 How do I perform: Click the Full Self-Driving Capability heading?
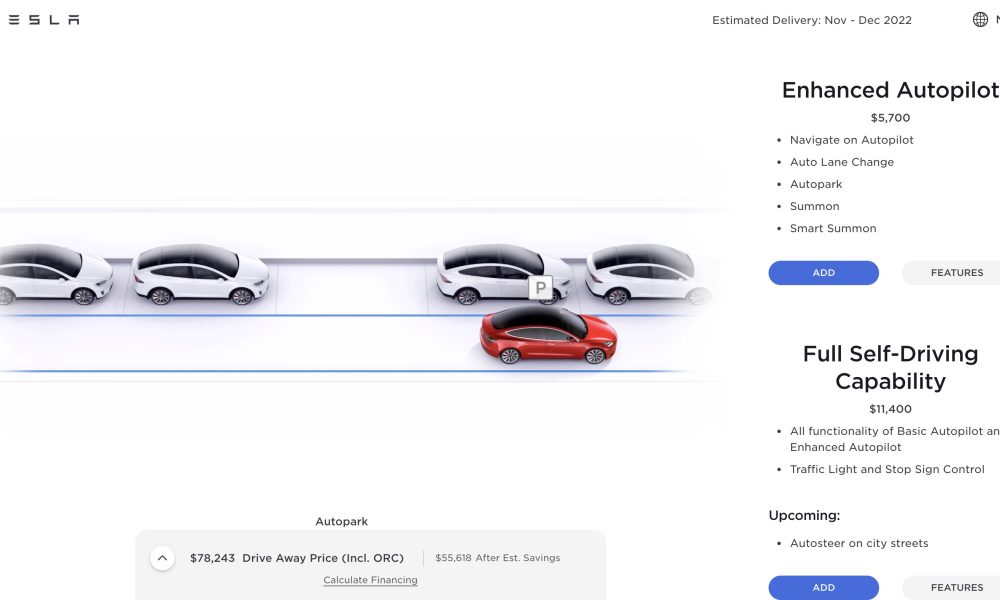(x=890, y=367)
